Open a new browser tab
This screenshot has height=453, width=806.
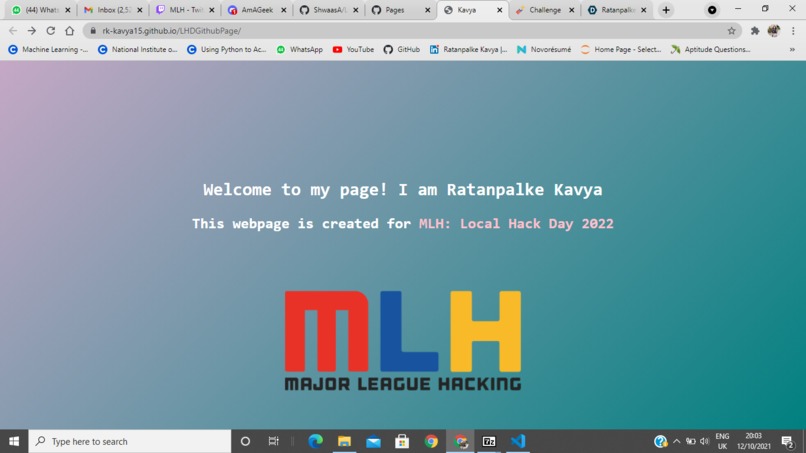pyautogui.click(x=666, y=10)
